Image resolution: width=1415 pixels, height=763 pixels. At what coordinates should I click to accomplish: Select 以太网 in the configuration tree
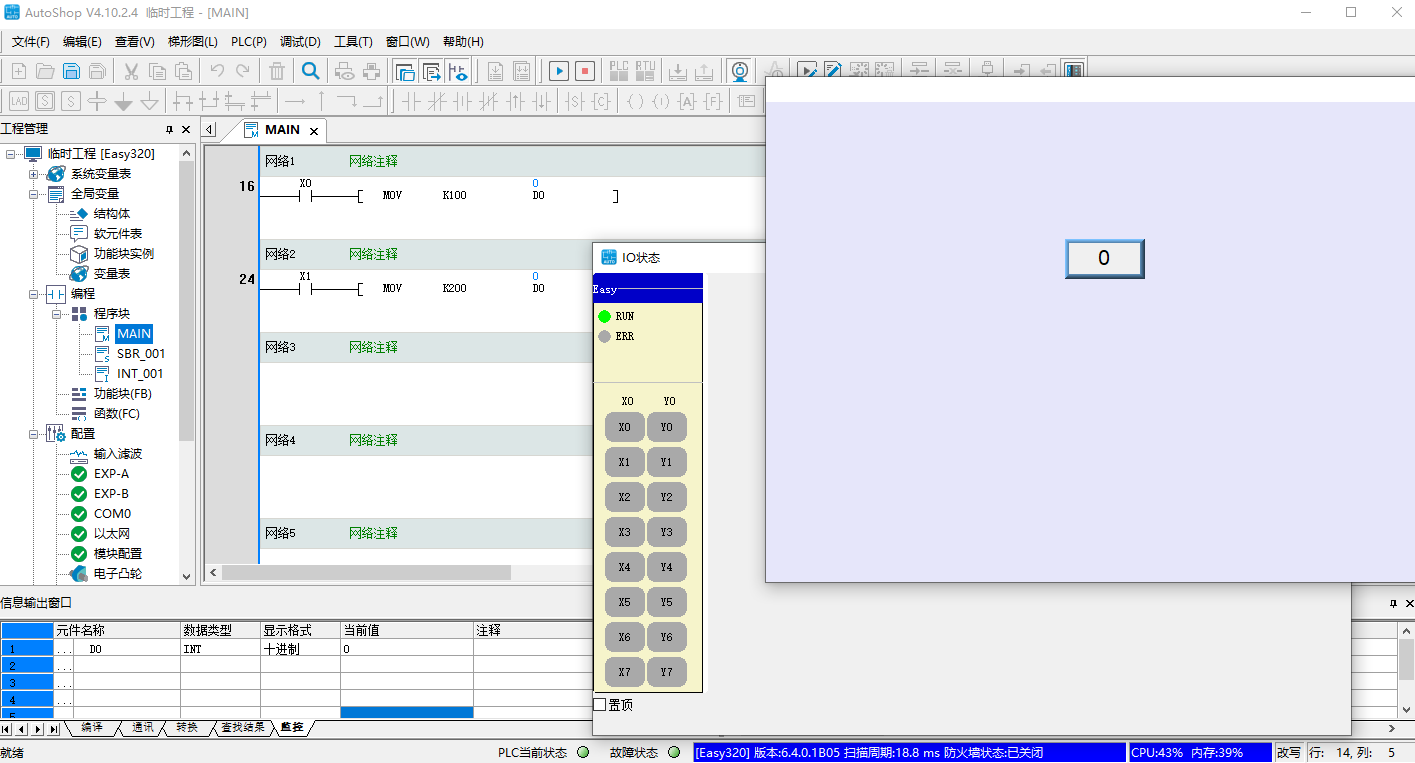tap(112, 534)
